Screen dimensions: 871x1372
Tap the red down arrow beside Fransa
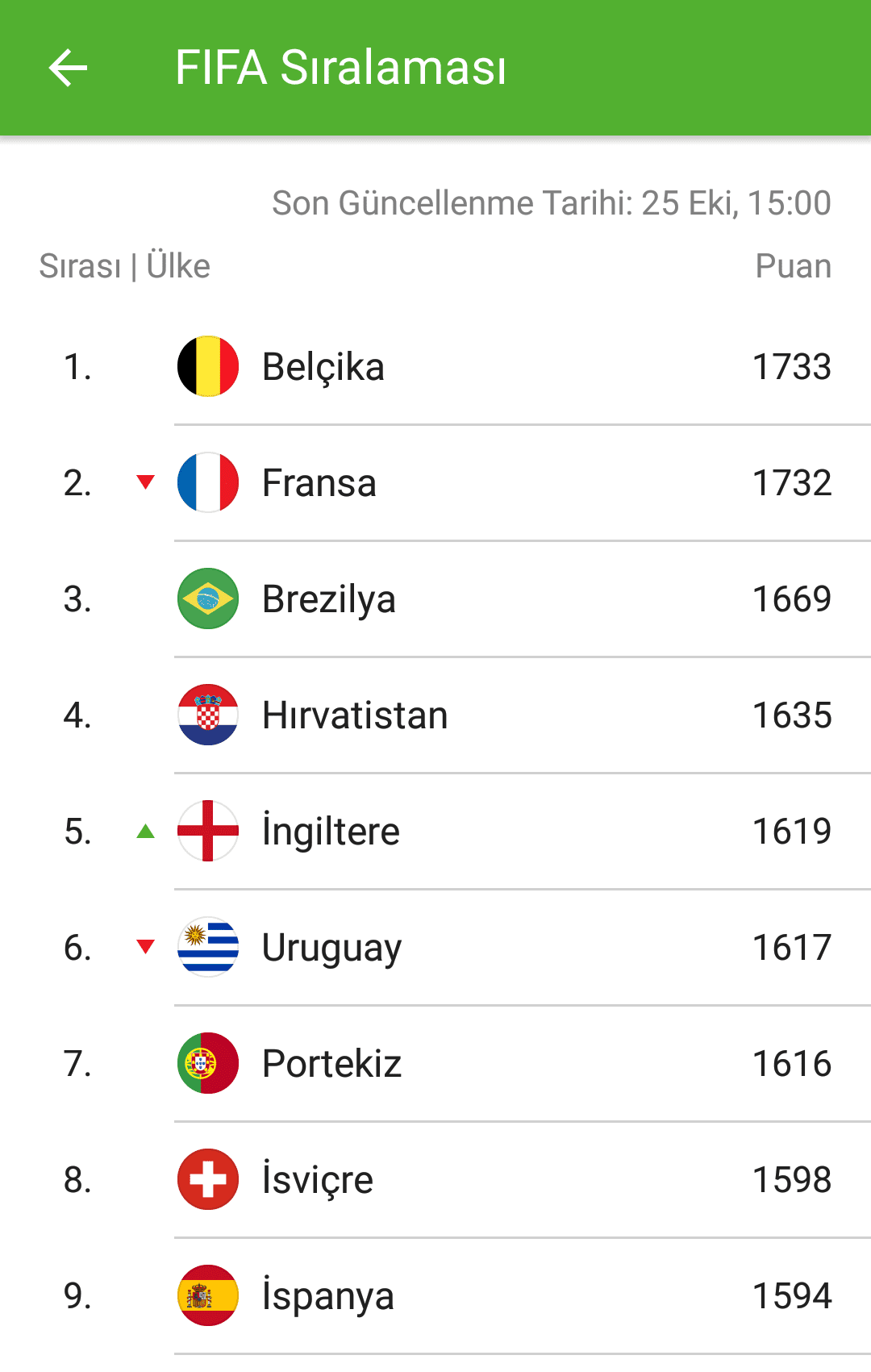click(x=146, y=482)
